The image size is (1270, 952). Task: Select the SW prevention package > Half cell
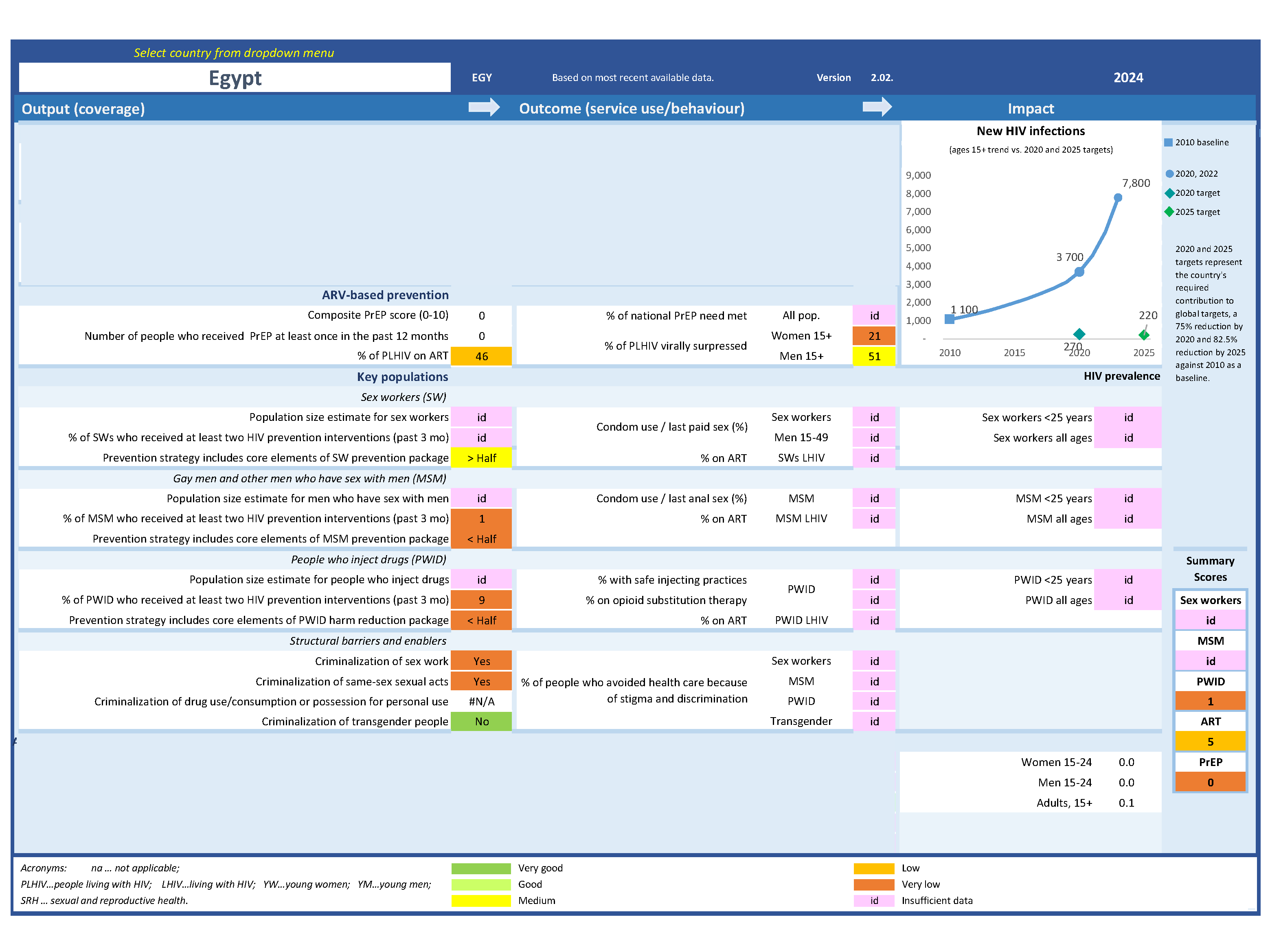coord(481,458)
